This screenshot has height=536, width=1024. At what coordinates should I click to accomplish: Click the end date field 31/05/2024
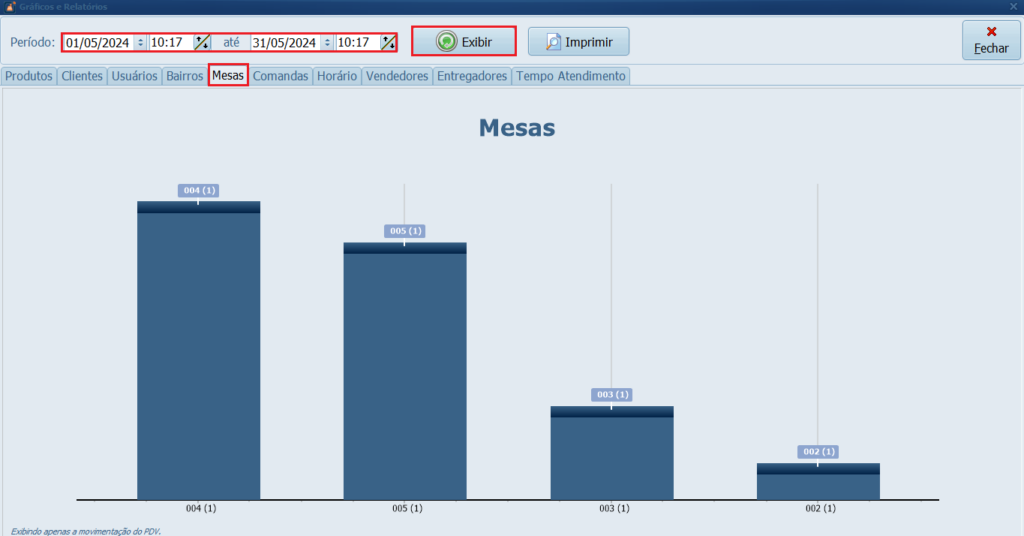pyautogui.click(x=285, y=42)
